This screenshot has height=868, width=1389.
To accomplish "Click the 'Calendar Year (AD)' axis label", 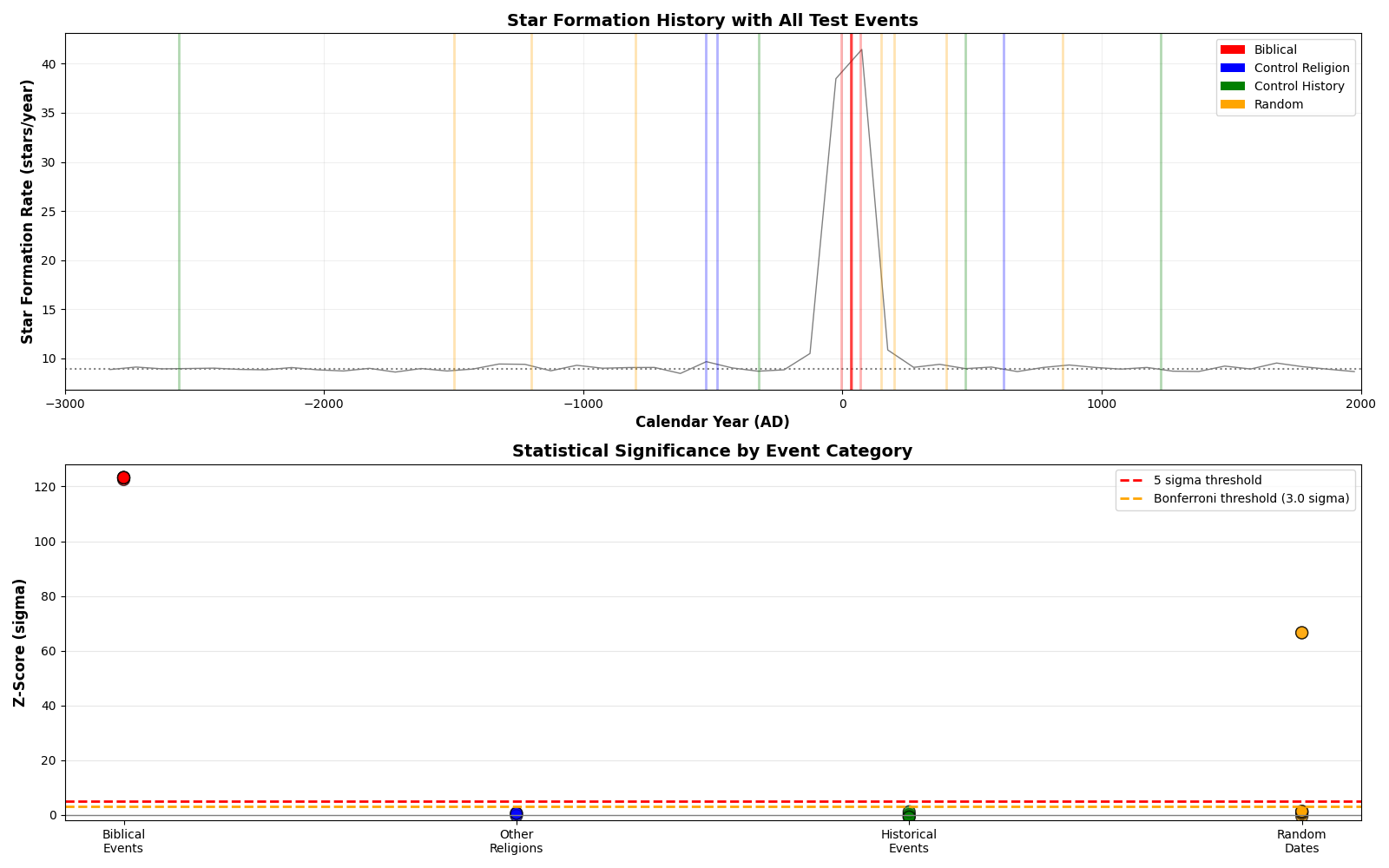I will coord(712,423).
